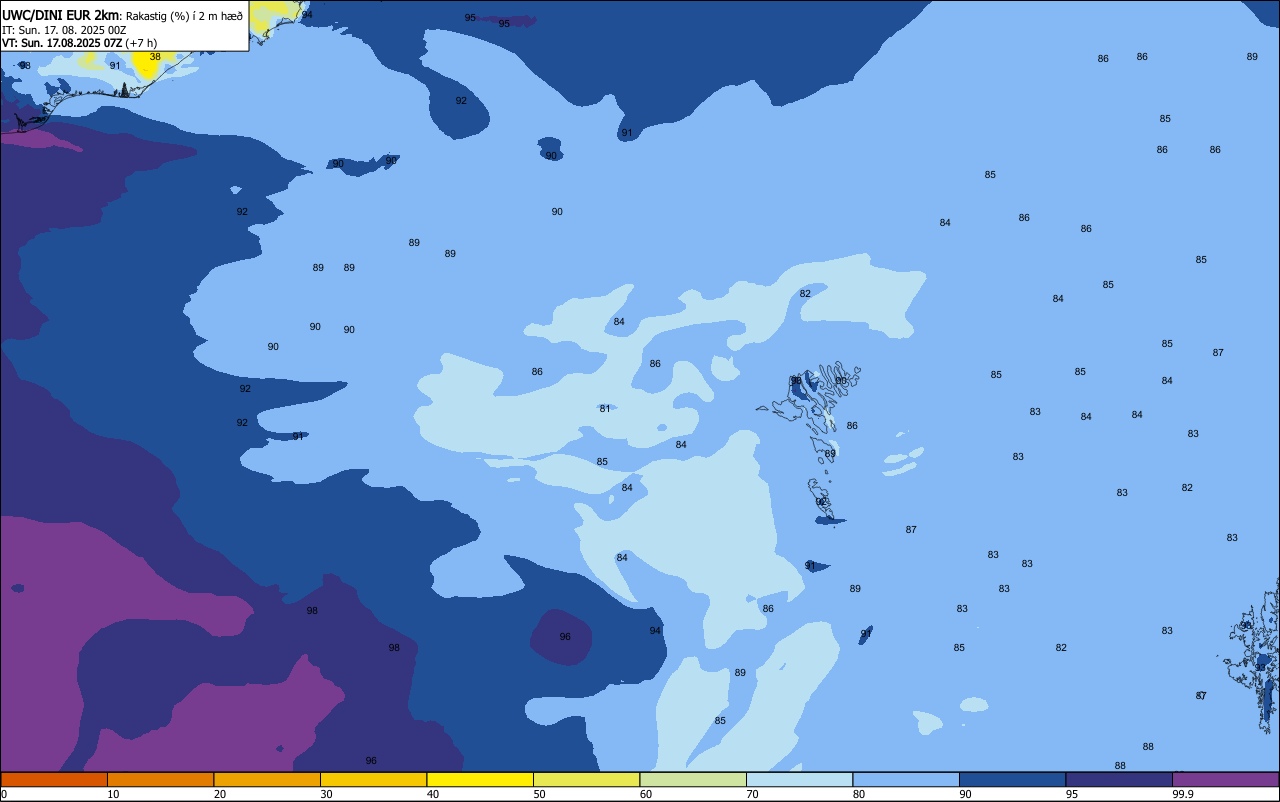Click the "81" humidity value on the map
Image resolution: width=1280 pixels, height=802 pixels.
605,408
